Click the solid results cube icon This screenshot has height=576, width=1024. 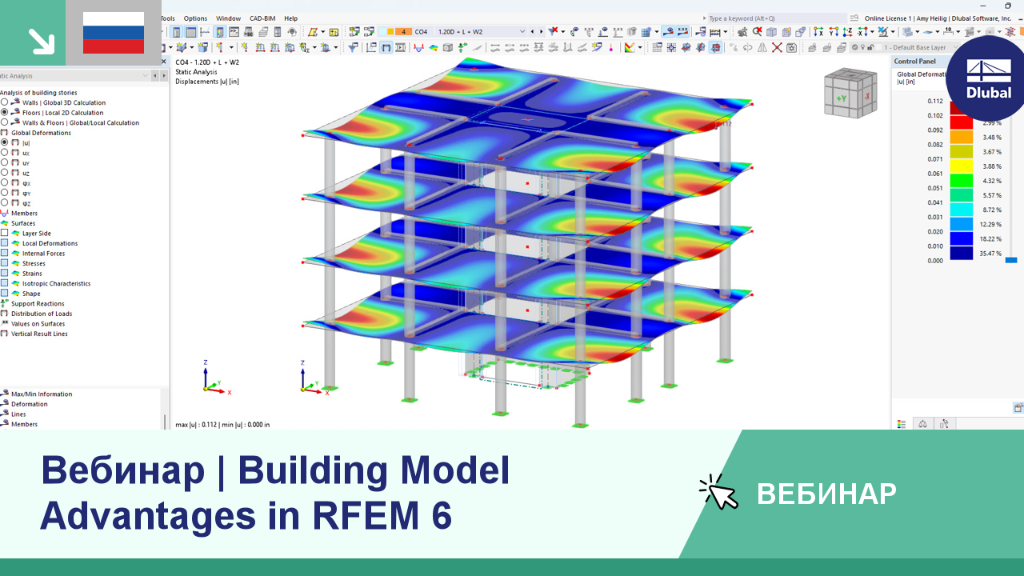(447, 47)
